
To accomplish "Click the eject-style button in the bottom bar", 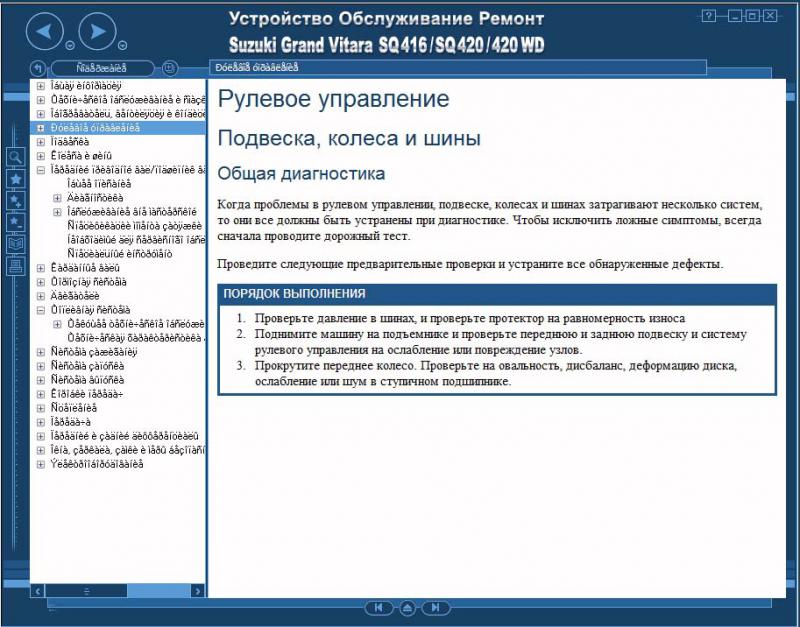I will (407, 608).
